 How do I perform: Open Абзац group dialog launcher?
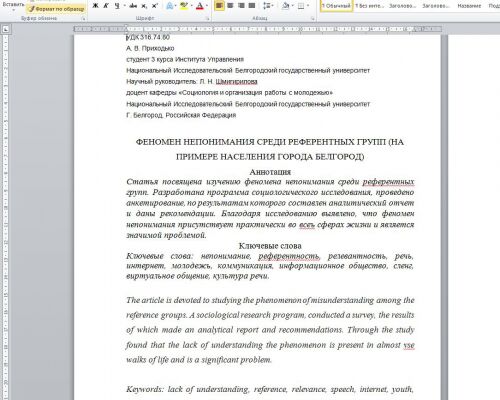(x=313, y=19)
